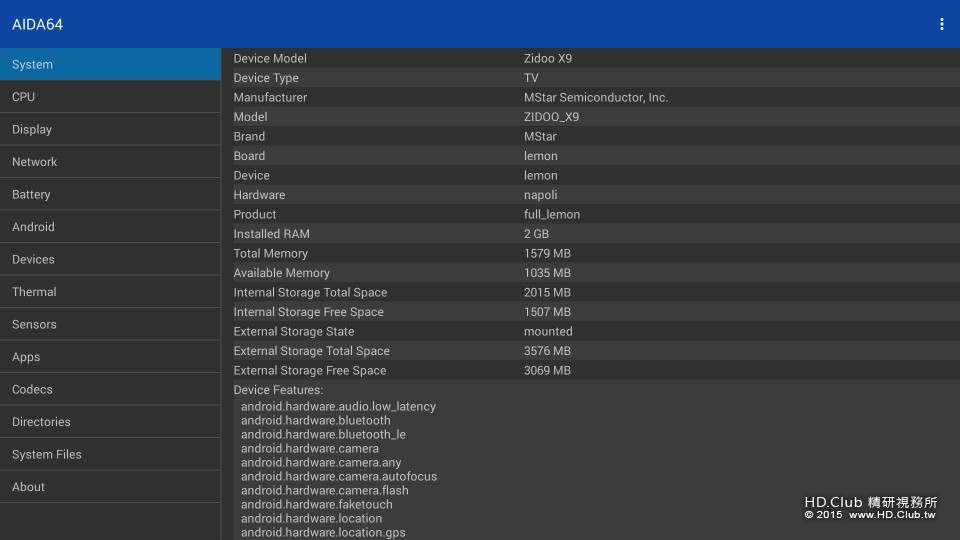Click the Product value full_lemon
Screen dimensions: 960x540
tap(552, 214)
